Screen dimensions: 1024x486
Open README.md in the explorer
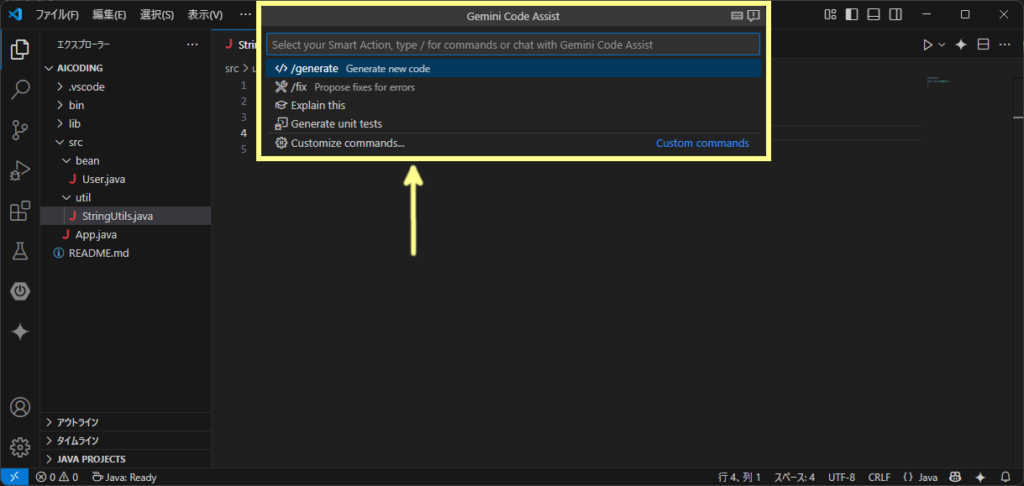(125, 253)
